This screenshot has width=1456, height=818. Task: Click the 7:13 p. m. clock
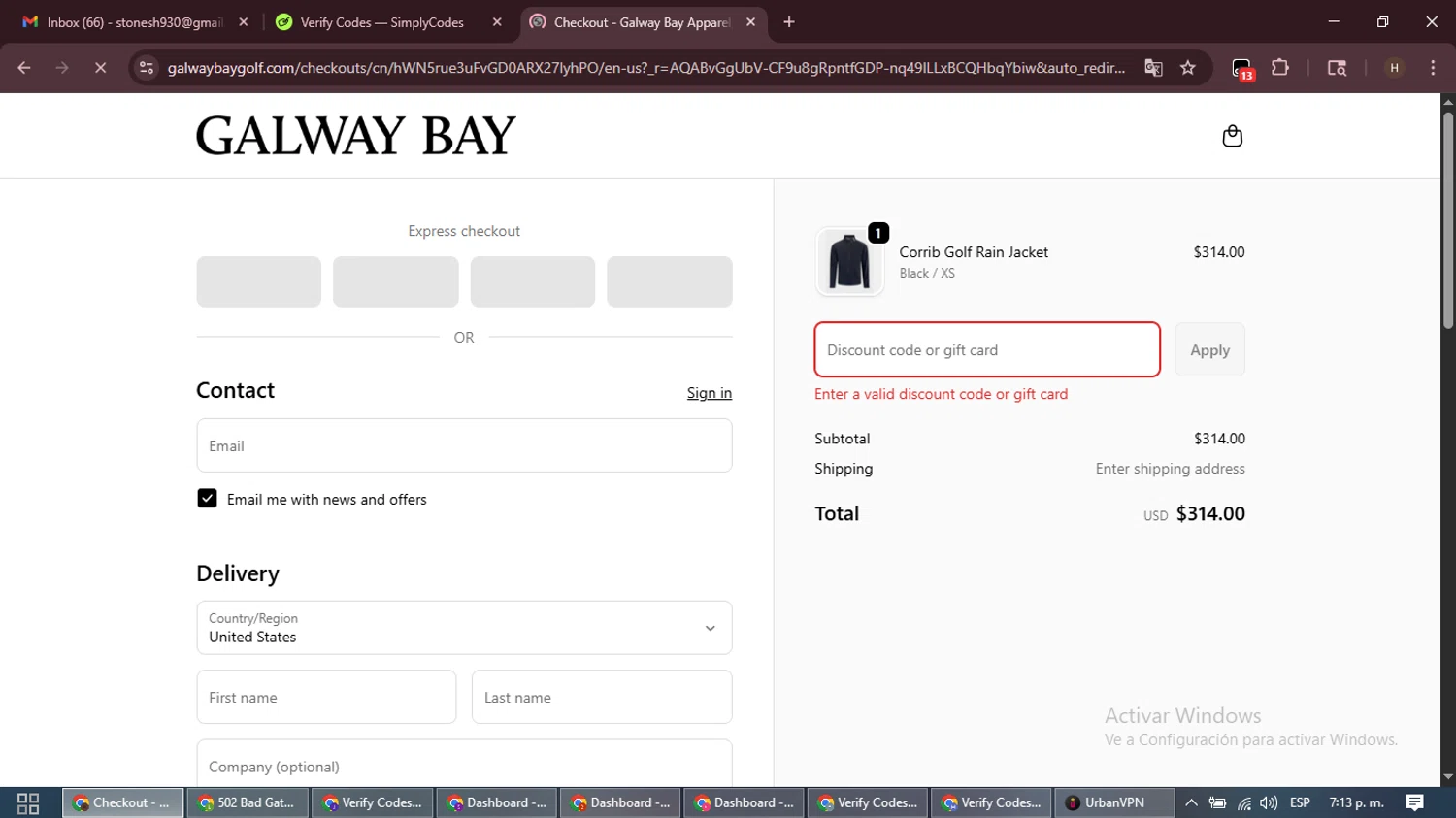tap(1357, 803)
